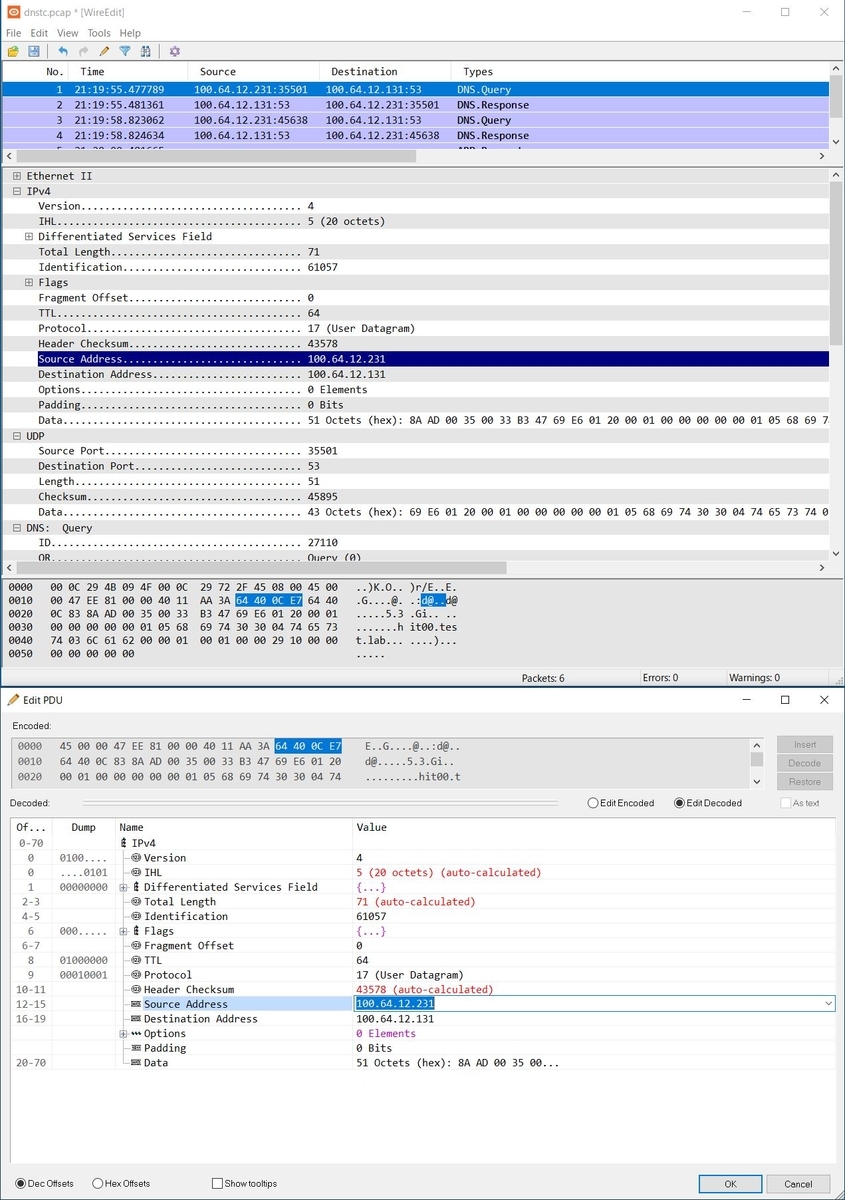The image size is (845, 1200).
Task: Expand Flags node in Edit PDU
Action: point(124,931)
